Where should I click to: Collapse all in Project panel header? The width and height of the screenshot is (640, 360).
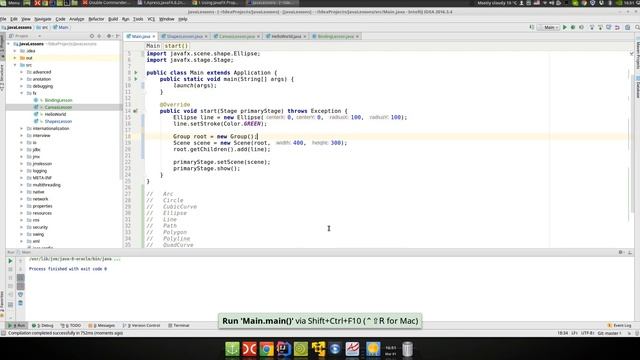pos(99,36)
